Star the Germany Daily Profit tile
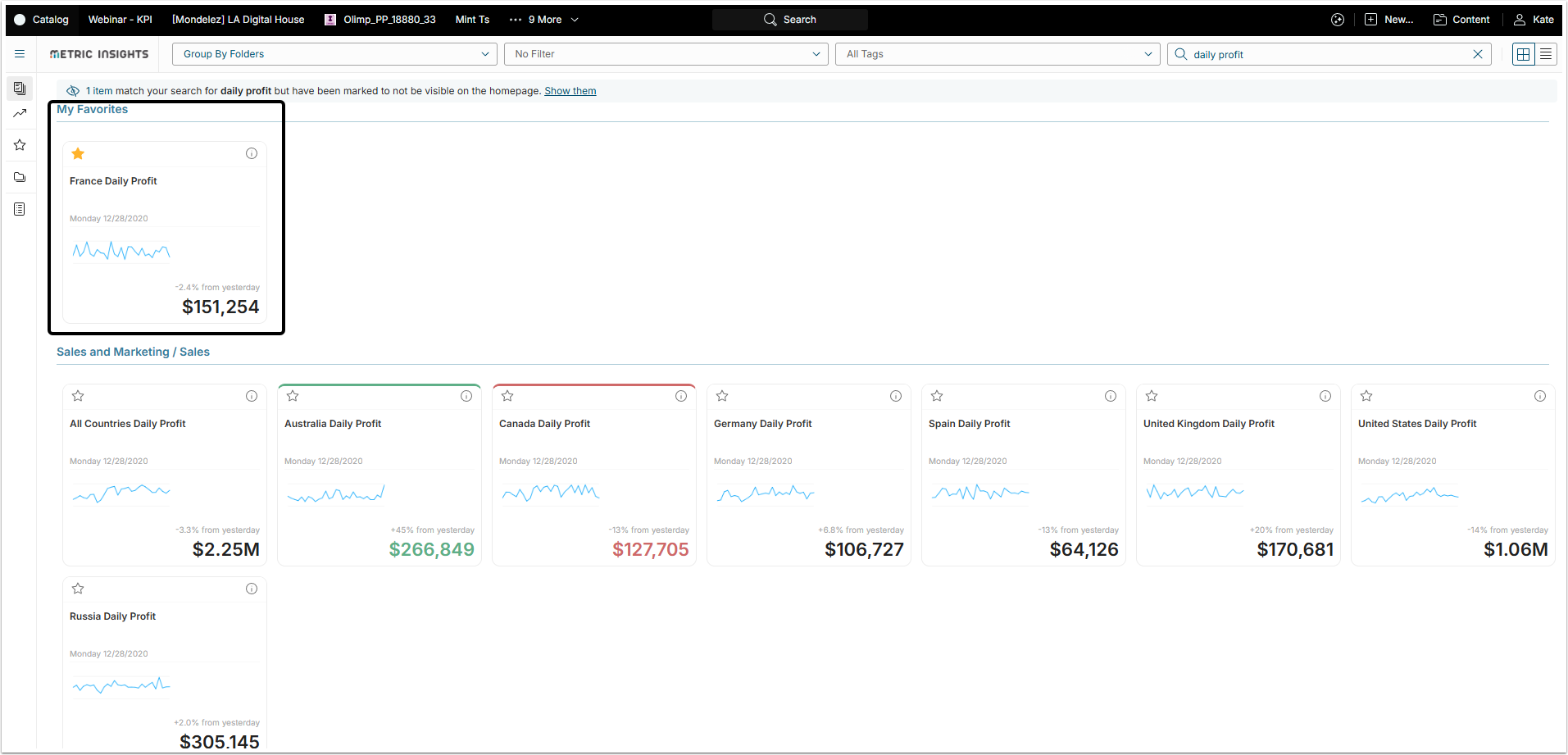 coord(722,396)
